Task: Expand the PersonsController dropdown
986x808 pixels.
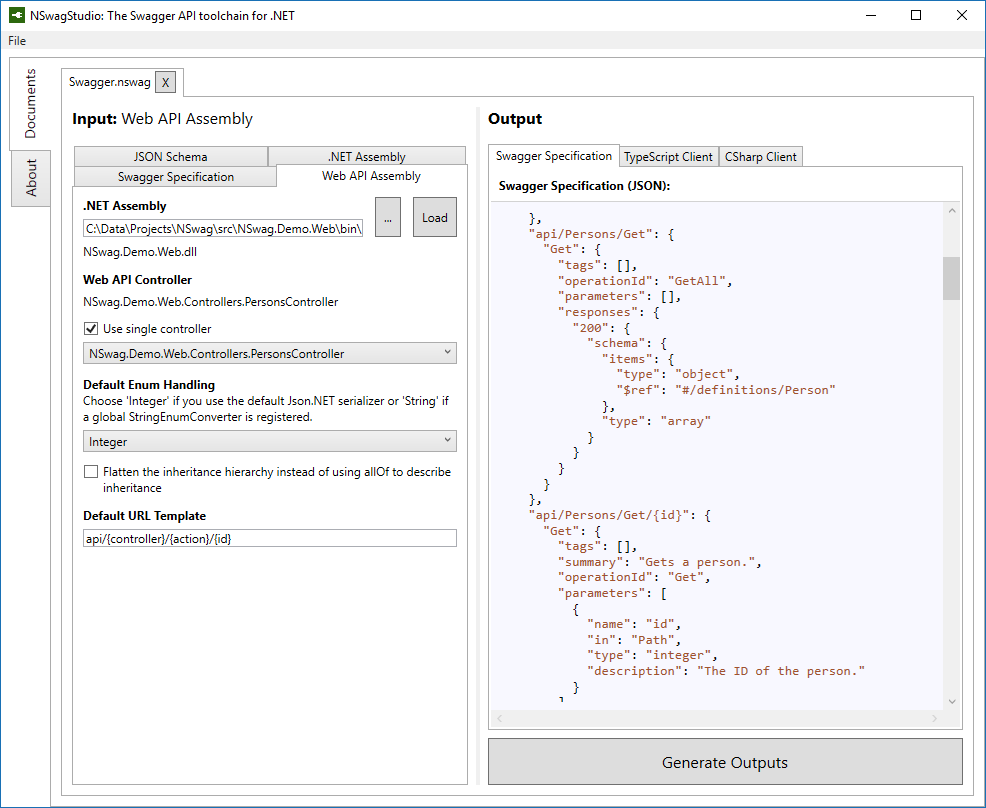Action: click(270, 353)
